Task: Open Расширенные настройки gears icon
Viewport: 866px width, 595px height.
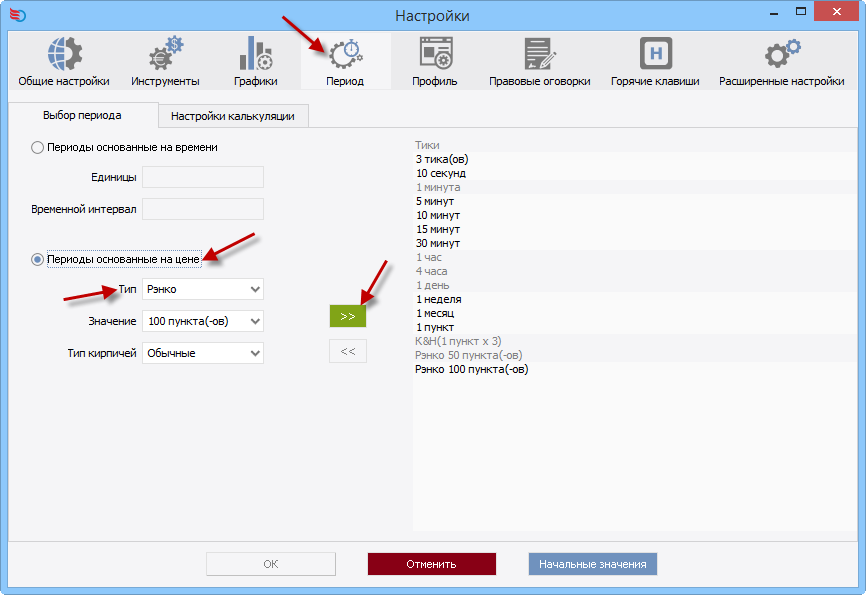Action: coord(781,54)
